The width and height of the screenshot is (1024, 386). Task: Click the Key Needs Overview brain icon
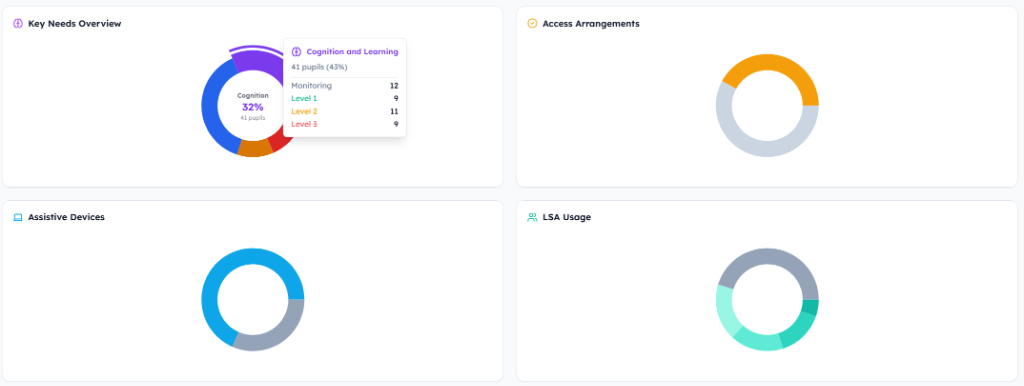click(18, 24)
